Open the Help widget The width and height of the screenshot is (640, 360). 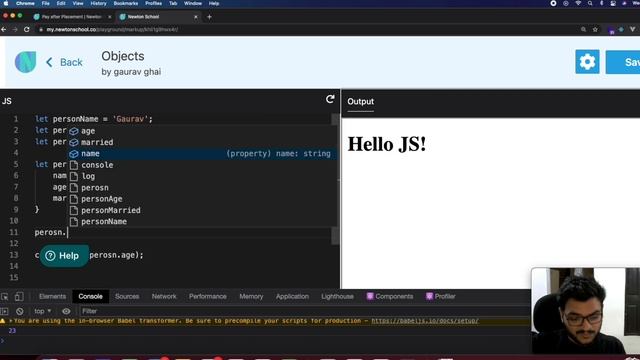coord(64,256)
